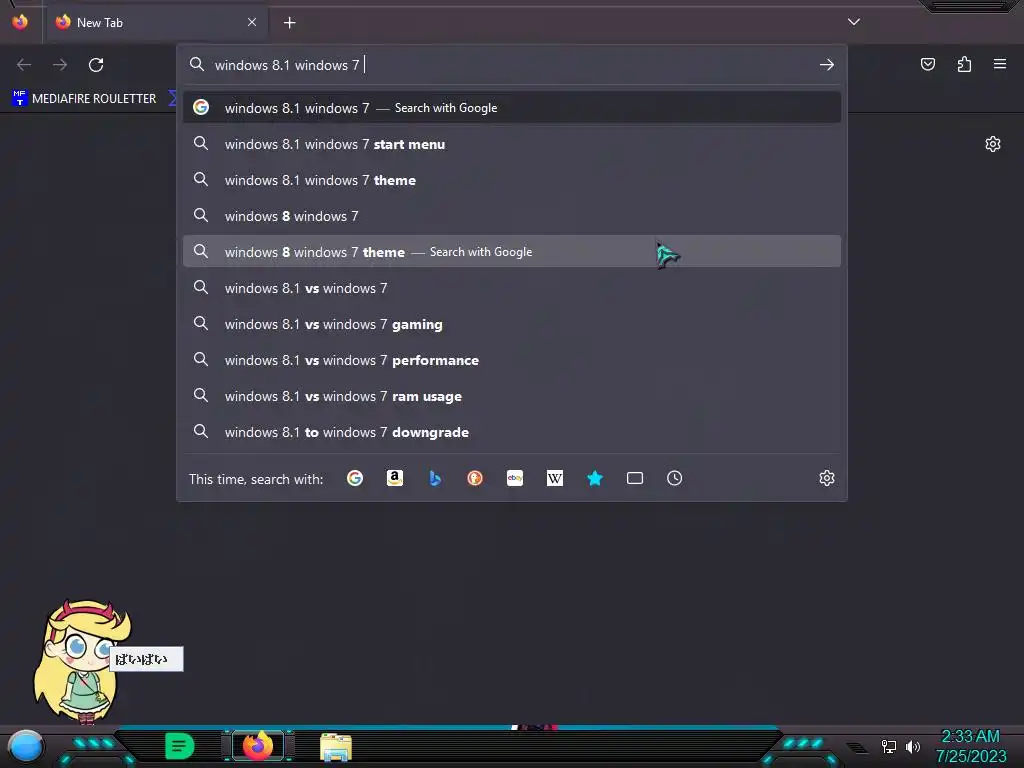Select 'windows 8.1 windows 7' Search with Google
Viewport: 1024px width, 768px height.
tap(511, 108)
